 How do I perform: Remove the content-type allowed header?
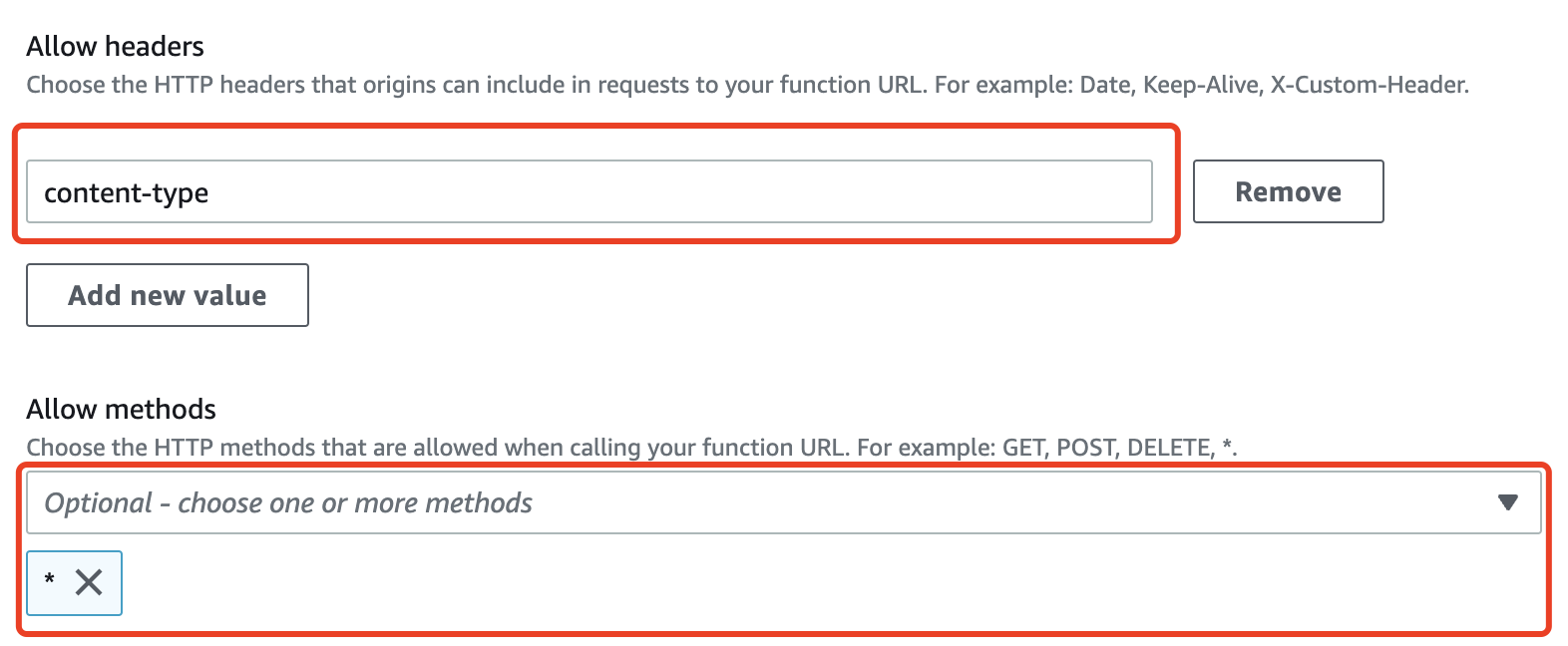point(1288,191)
